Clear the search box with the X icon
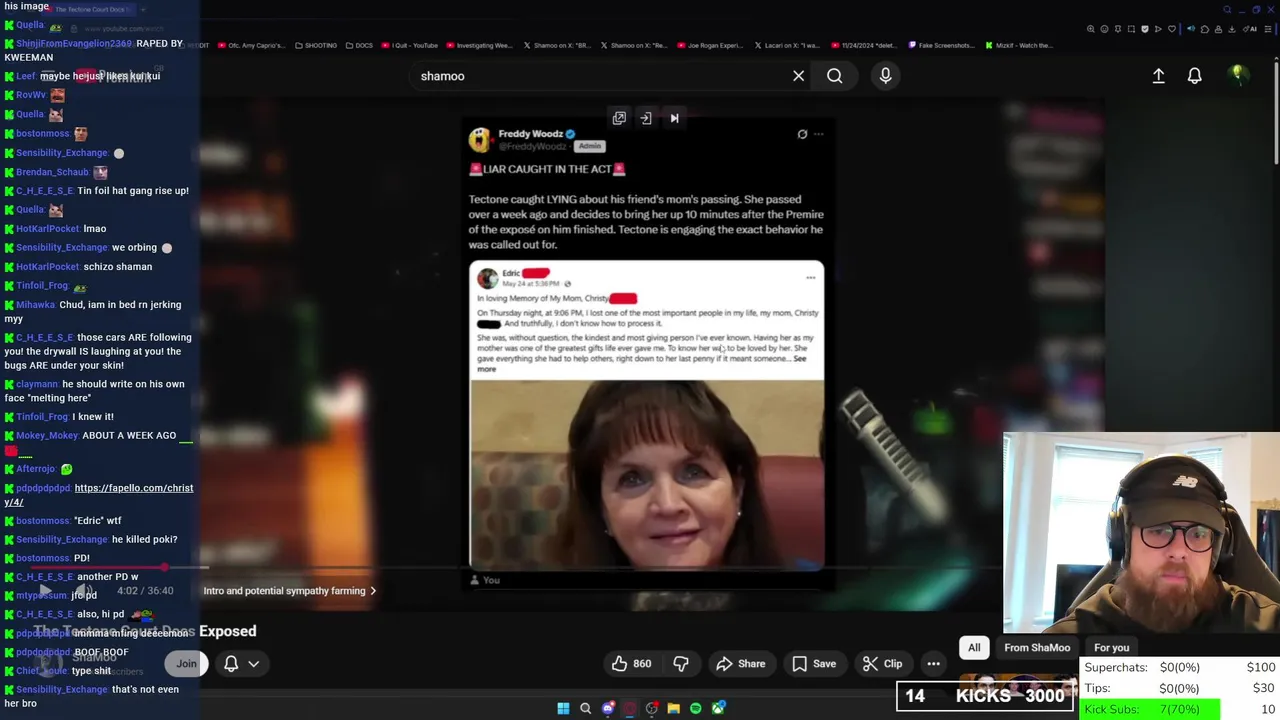The height and width of the screenshot is (720, 1280). 798,76
